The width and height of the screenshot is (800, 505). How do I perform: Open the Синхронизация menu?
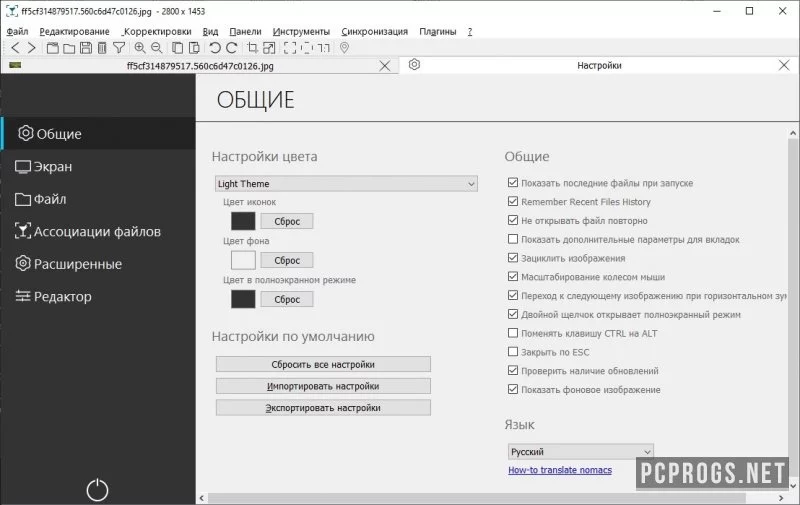[374, 32]
